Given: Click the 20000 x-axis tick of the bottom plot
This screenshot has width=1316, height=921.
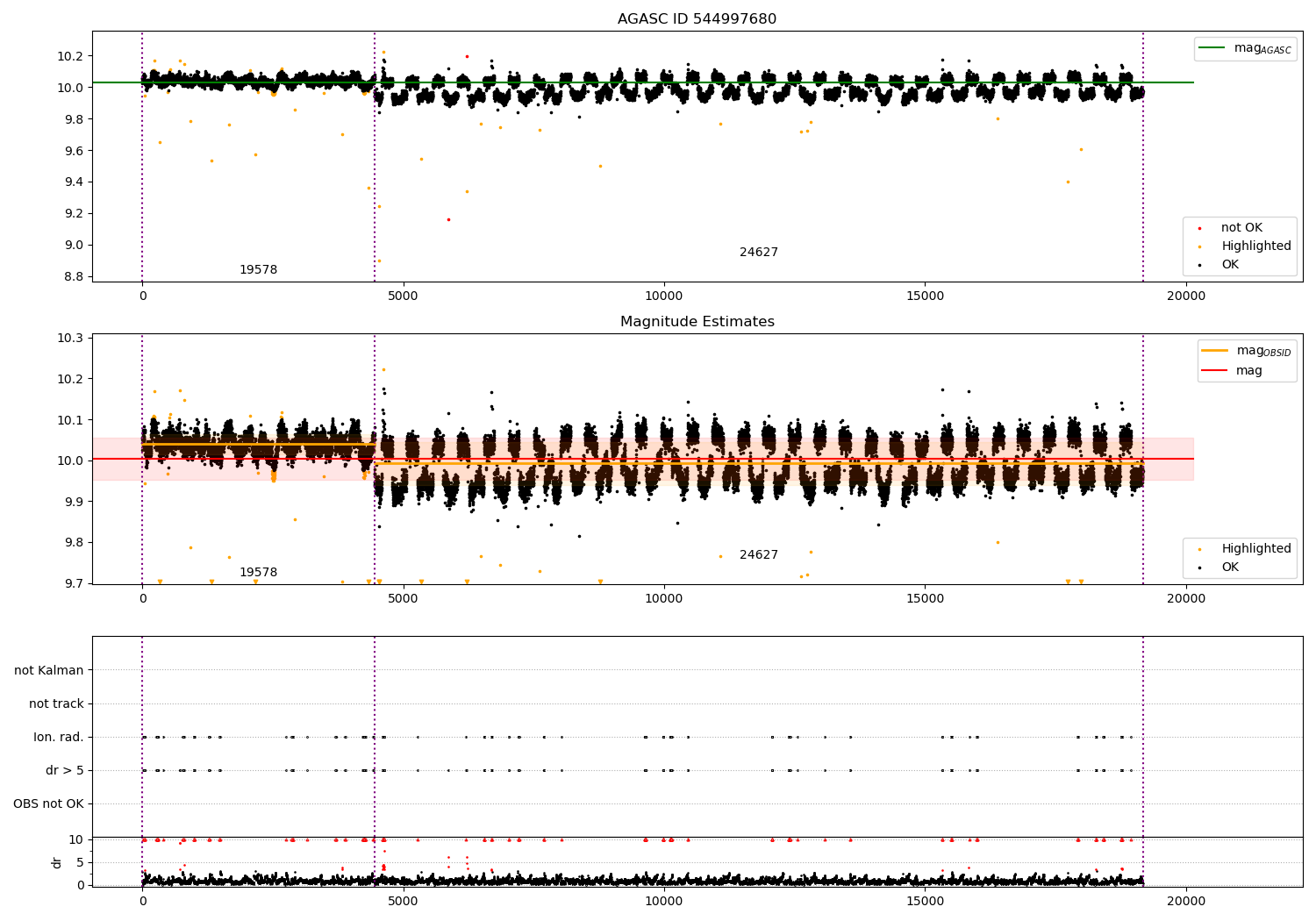Looking at the screenshot, I should [1186, 901].
